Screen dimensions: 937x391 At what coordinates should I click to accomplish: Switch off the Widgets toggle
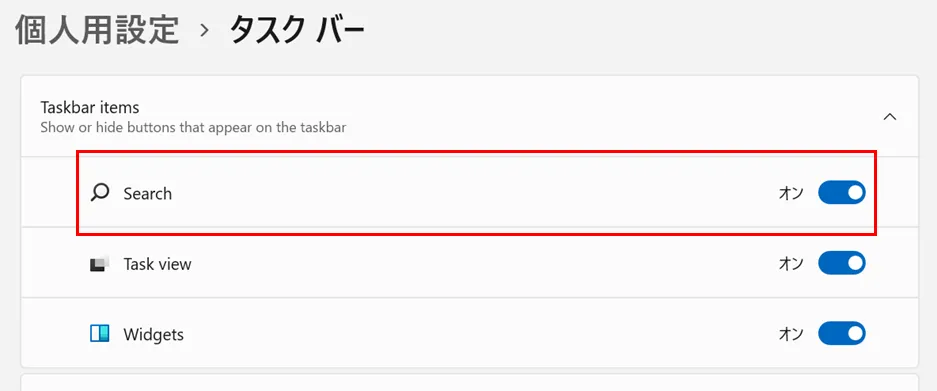841,334
